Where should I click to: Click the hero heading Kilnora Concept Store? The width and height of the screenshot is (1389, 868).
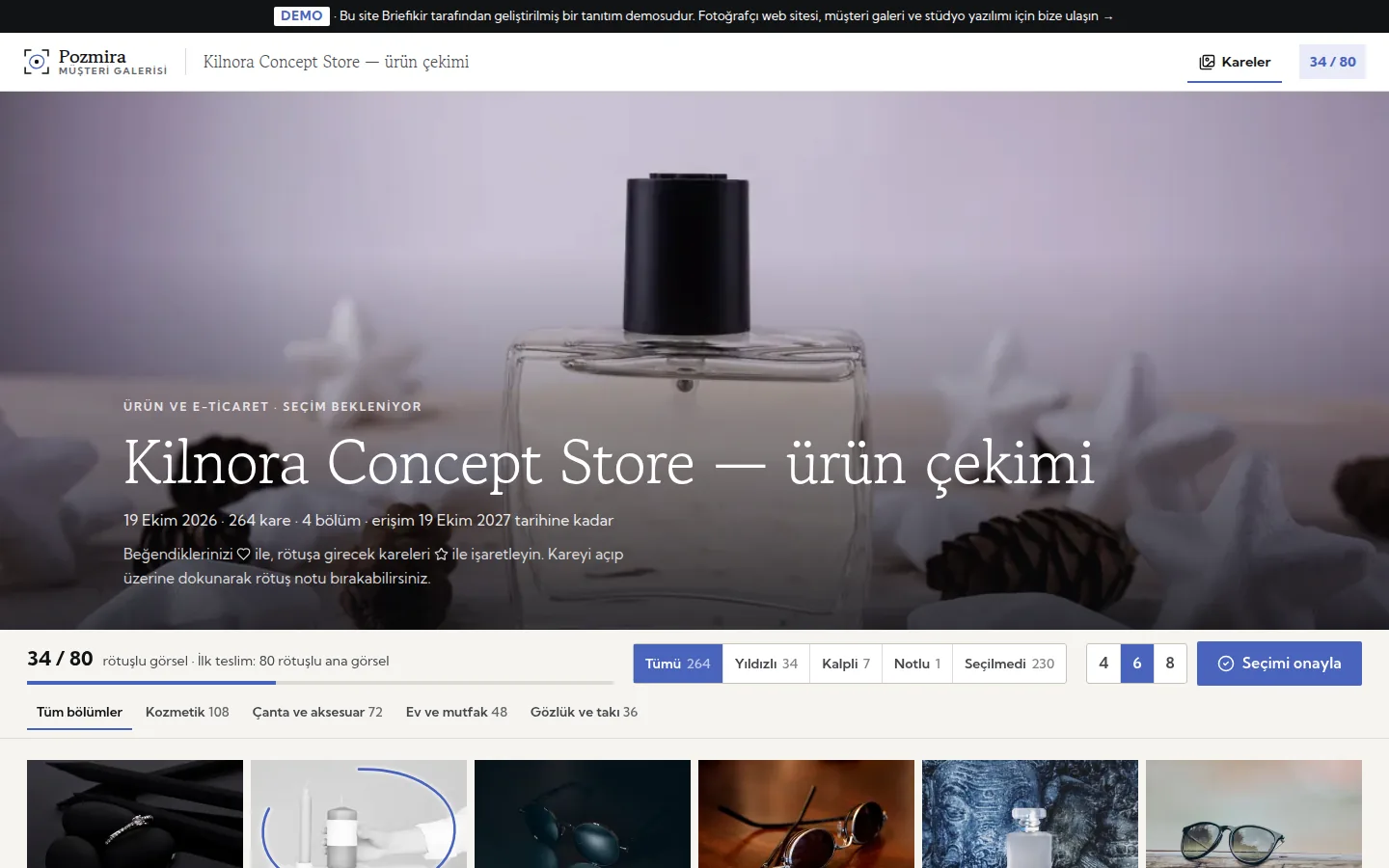click(609, 463)
